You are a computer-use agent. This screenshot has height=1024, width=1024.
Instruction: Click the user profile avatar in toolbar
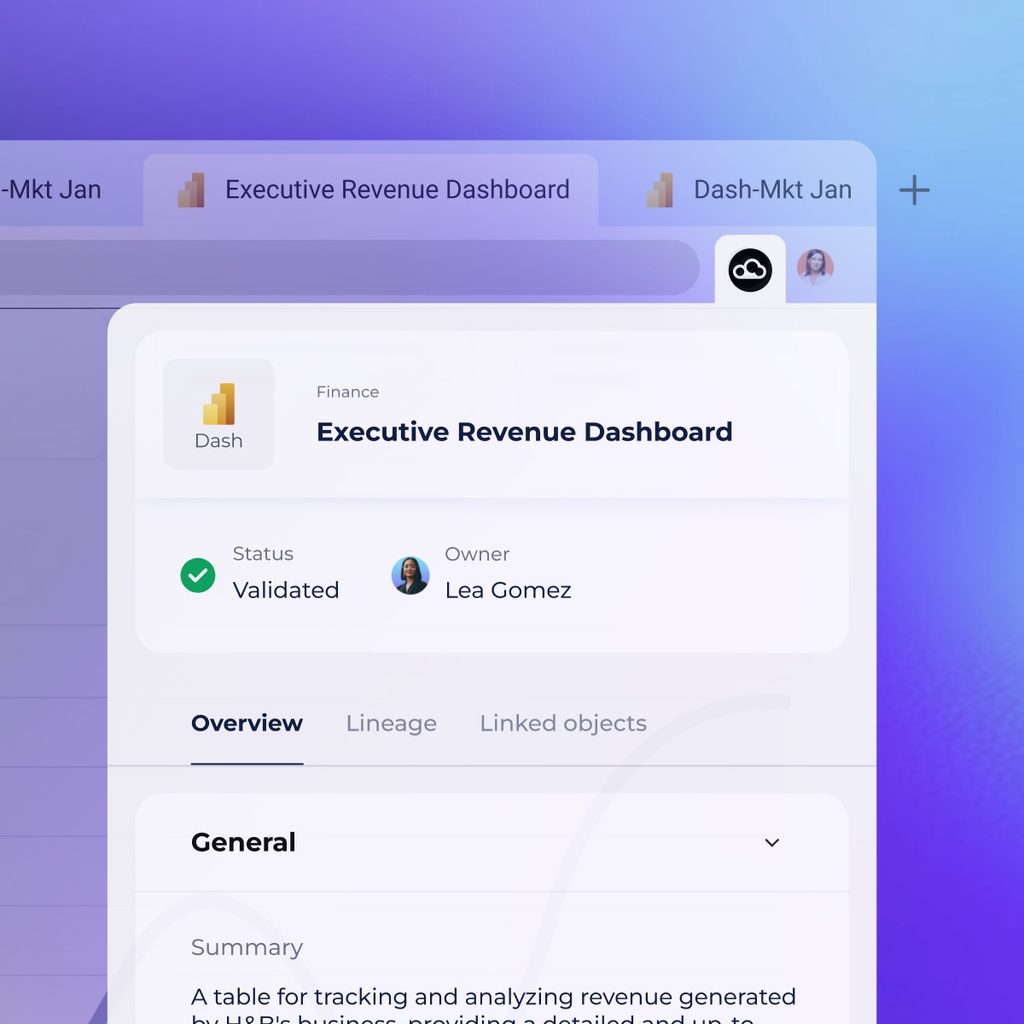point(815,267)
